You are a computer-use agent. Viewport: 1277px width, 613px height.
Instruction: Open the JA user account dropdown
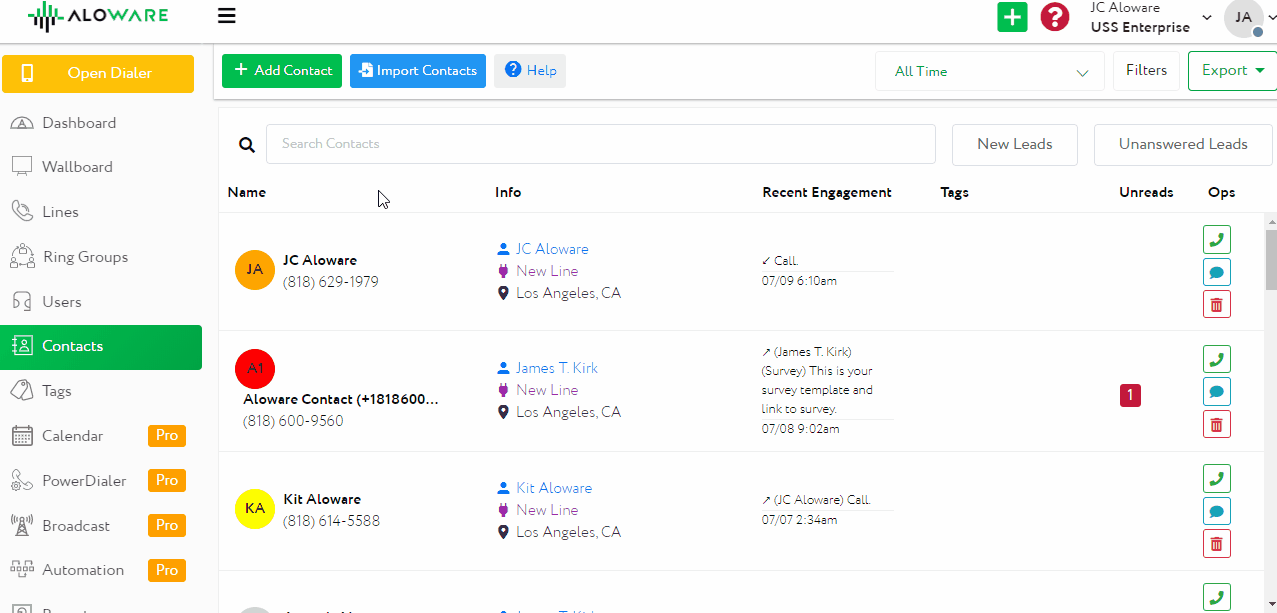point(1248,17)
